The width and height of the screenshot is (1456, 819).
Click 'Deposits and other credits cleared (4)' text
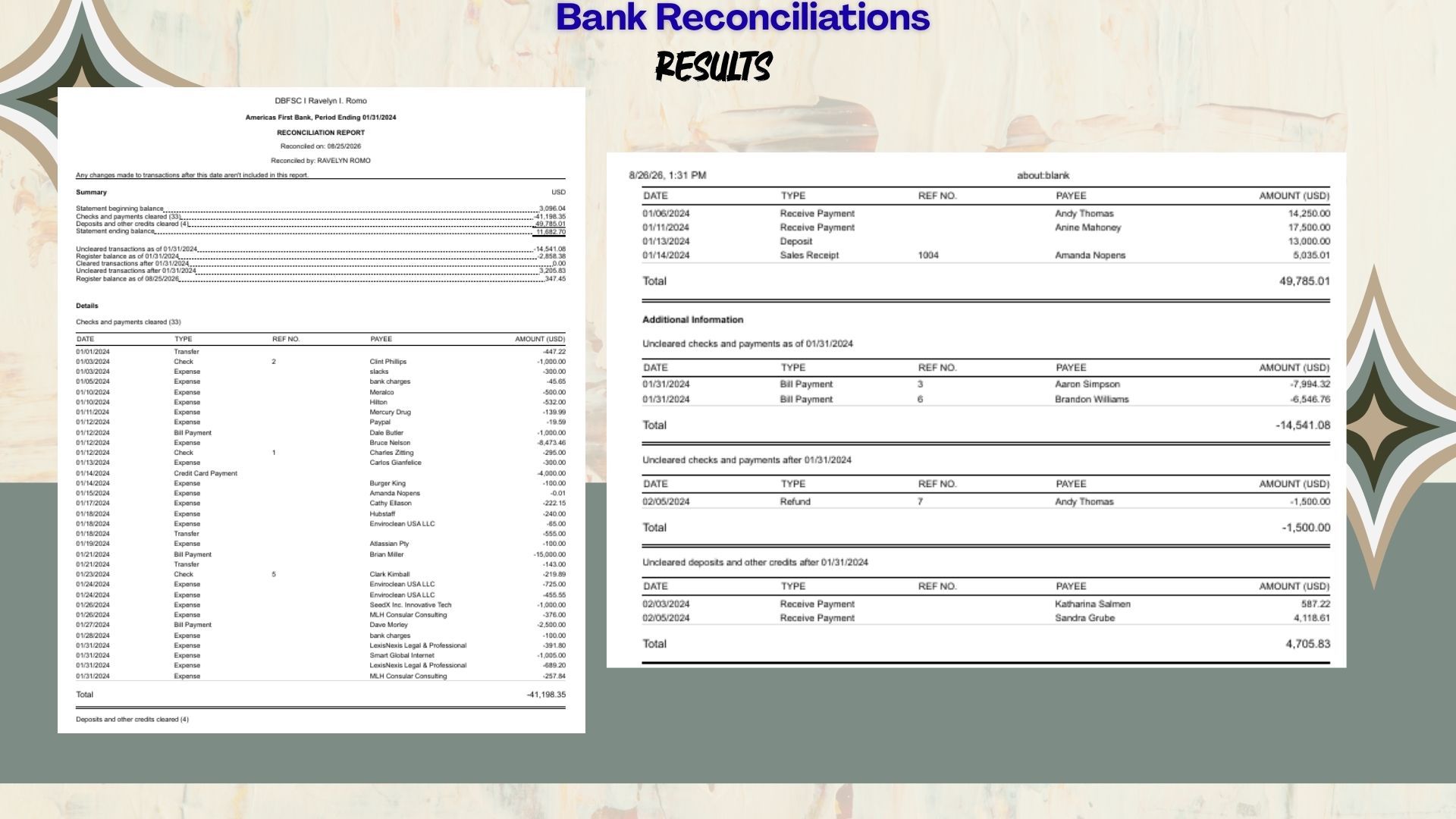(x=132, y=720)
